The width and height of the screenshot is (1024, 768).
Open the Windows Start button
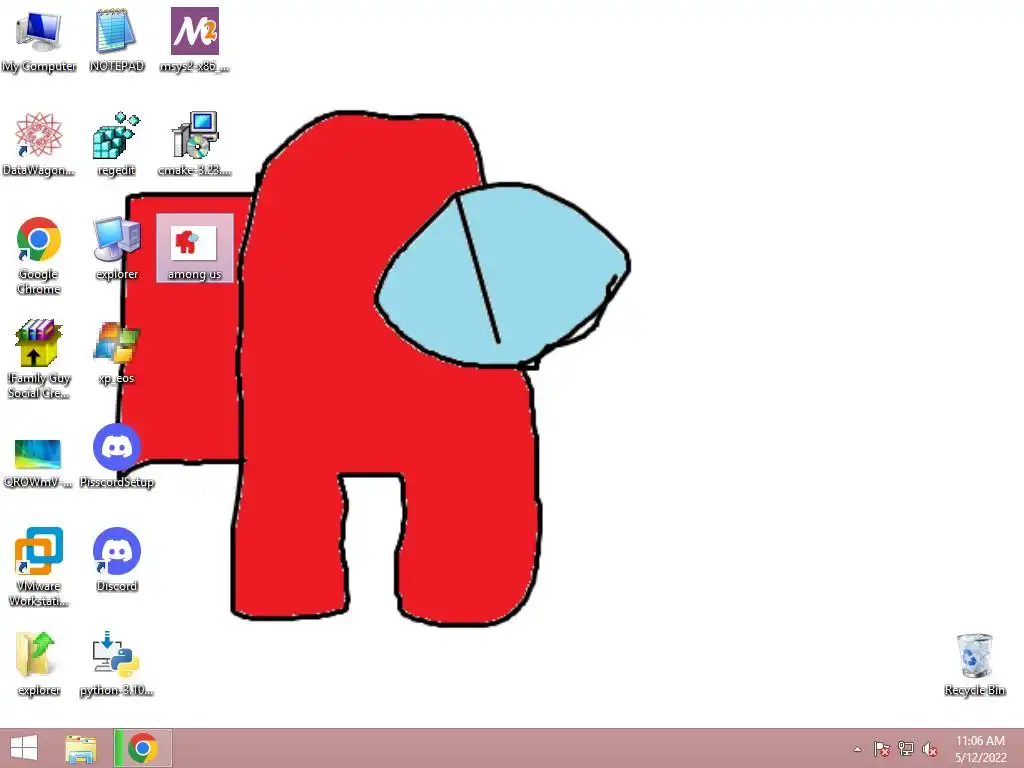pos(24,748)
